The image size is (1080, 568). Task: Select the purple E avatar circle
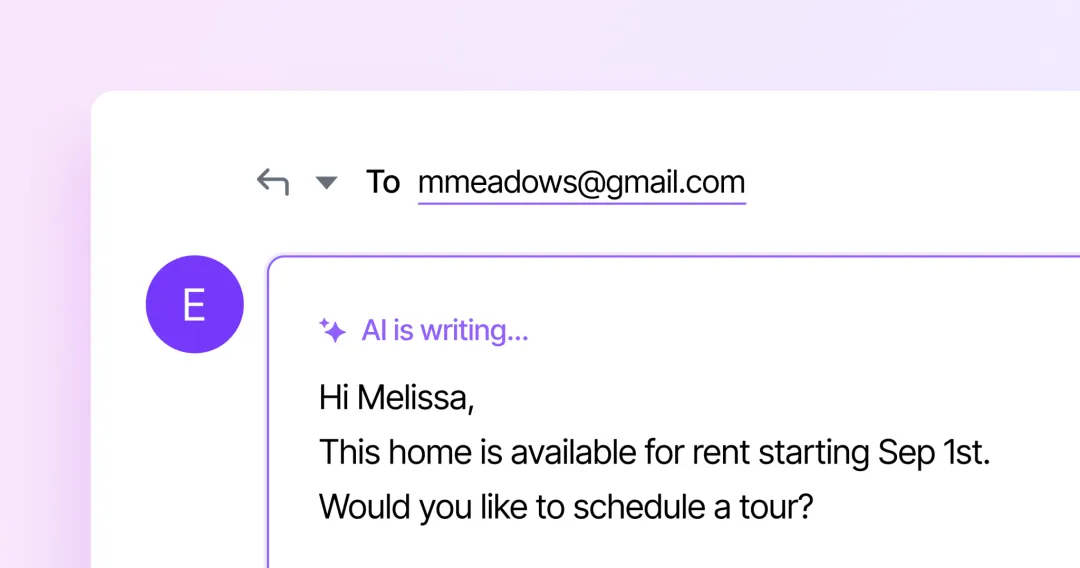[195, 304]
